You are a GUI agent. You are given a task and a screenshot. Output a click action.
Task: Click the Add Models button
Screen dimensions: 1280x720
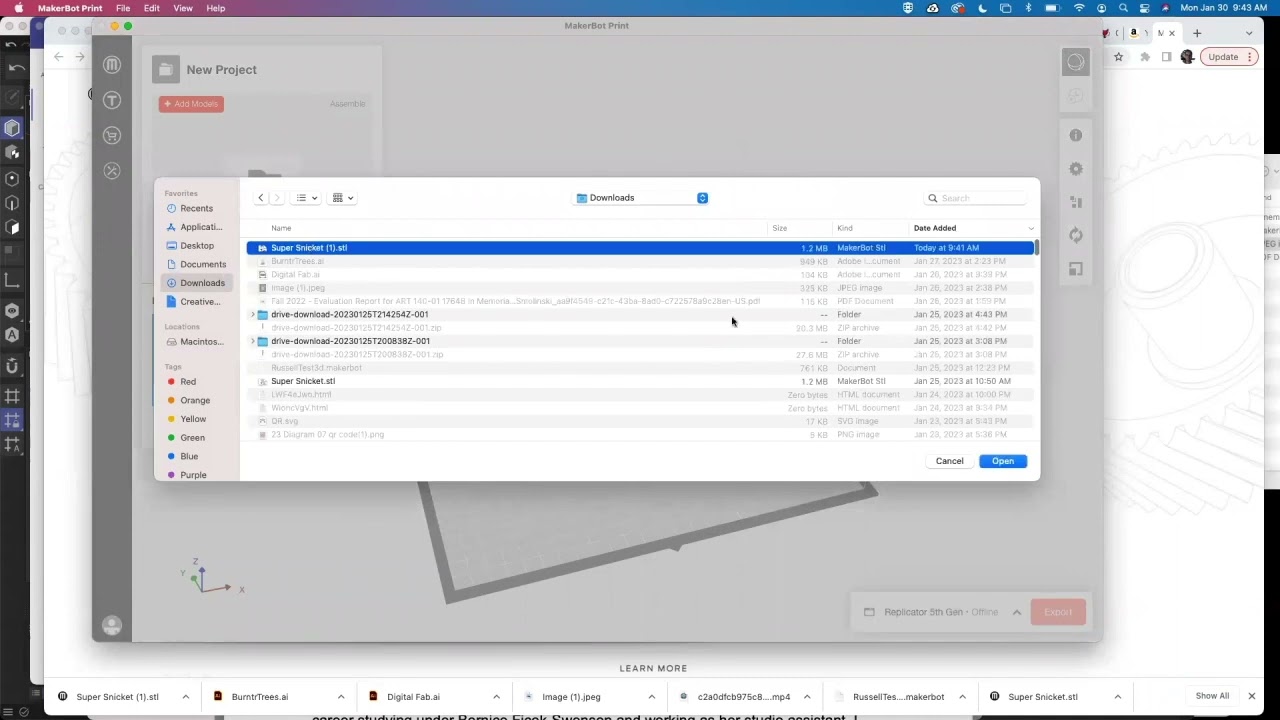click(x=191, y=104)
